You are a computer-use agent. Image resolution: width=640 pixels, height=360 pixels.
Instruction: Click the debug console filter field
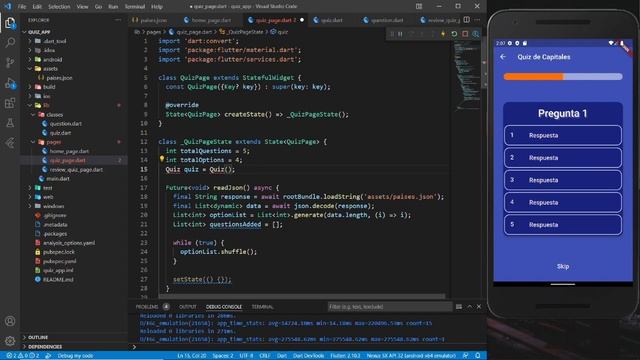coord(389,307)
